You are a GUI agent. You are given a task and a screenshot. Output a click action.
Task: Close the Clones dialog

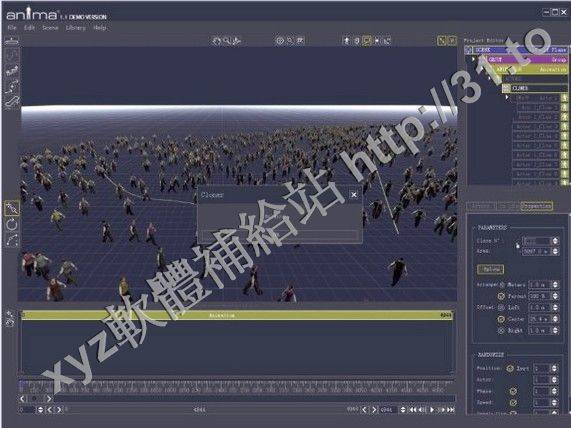354,195
